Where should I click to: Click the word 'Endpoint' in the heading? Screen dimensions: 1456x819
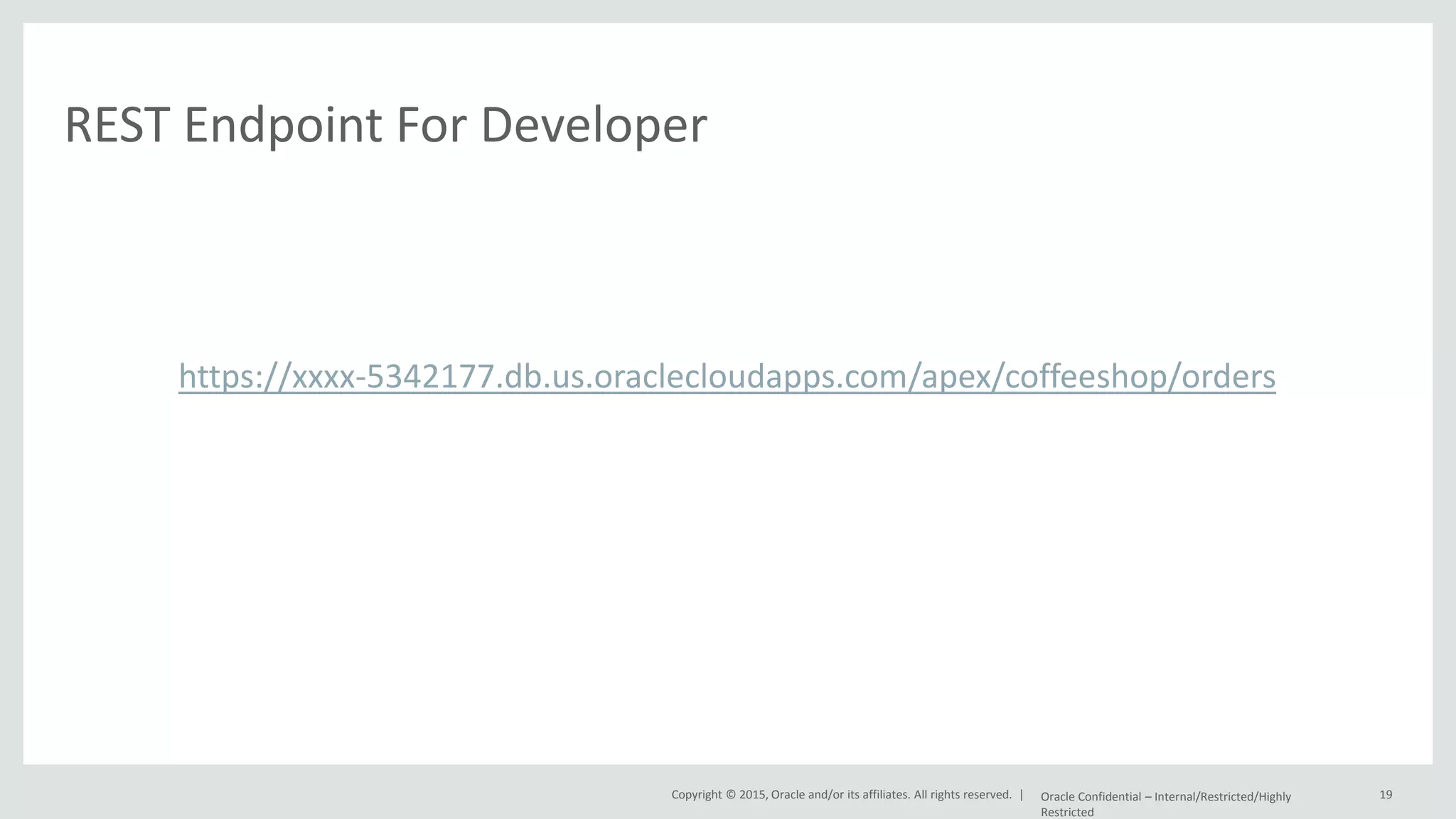pos(283,125)
